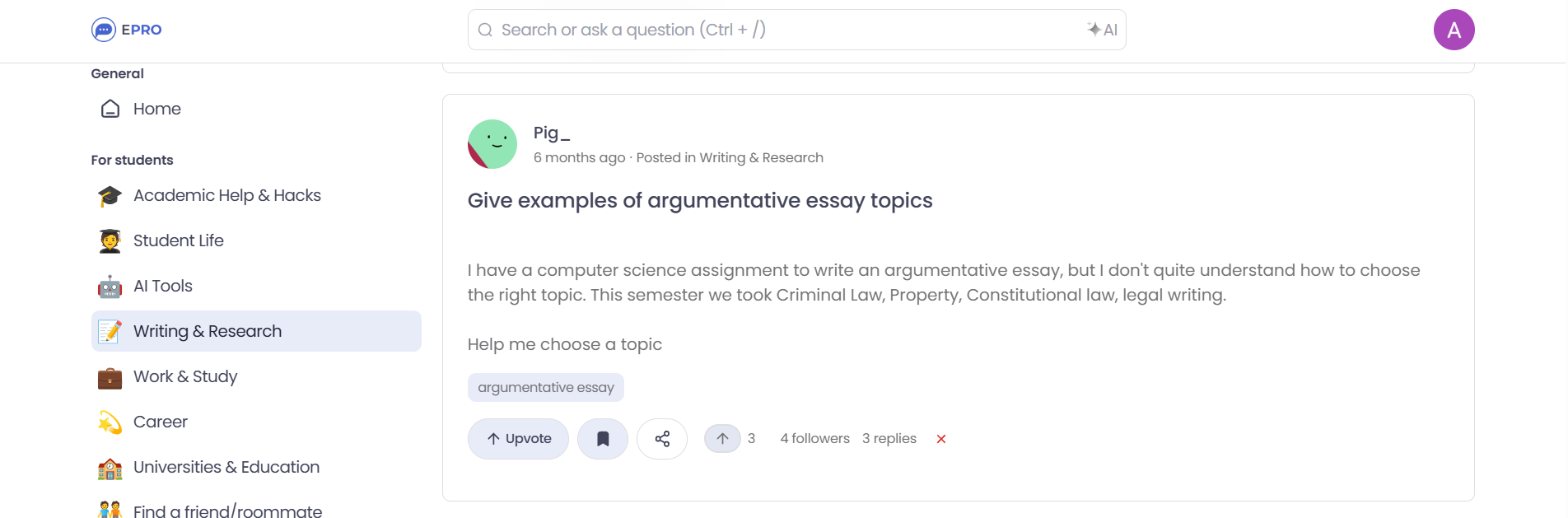
Task: Open the profile avatar menu
Action: click(1454, 30)
